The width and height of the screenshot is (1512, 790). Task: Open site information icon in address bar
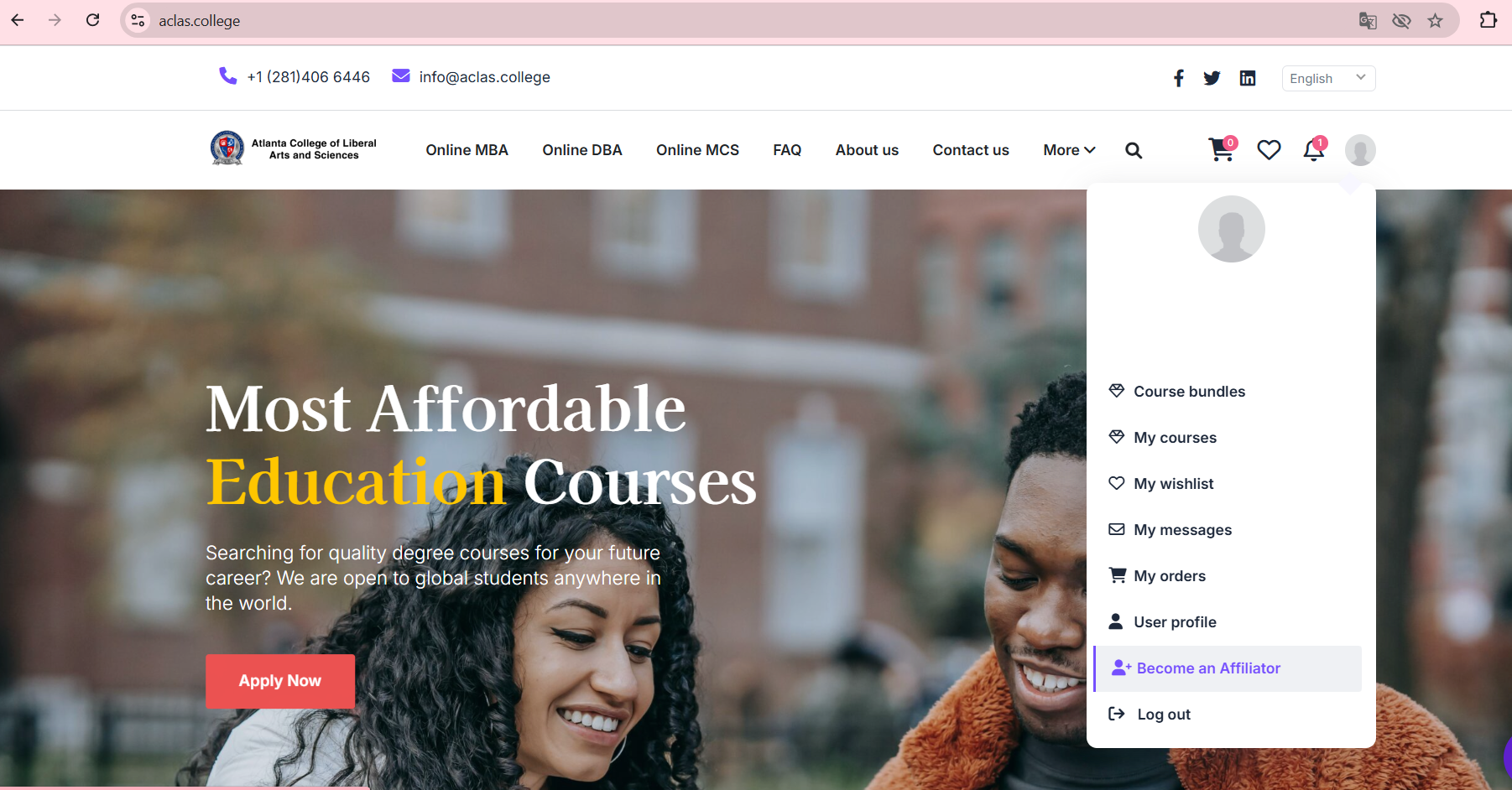coord(138,21)
